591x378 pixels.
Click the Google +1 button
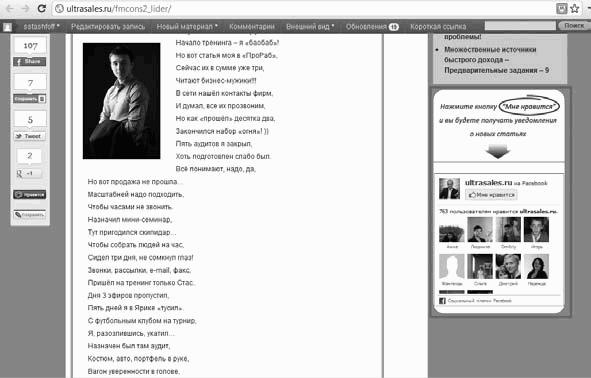tap(29, 173)
